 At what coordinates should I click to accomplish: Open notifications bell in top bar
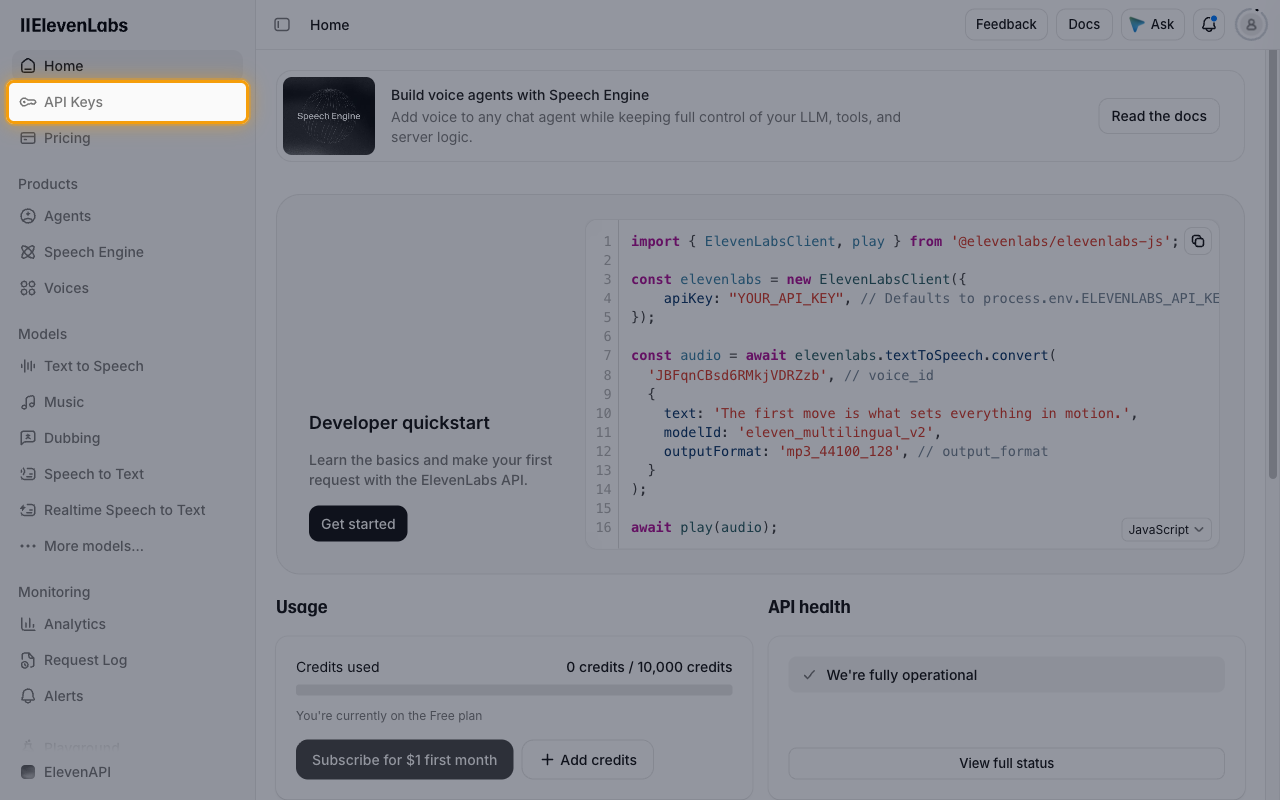[1209, 24]
